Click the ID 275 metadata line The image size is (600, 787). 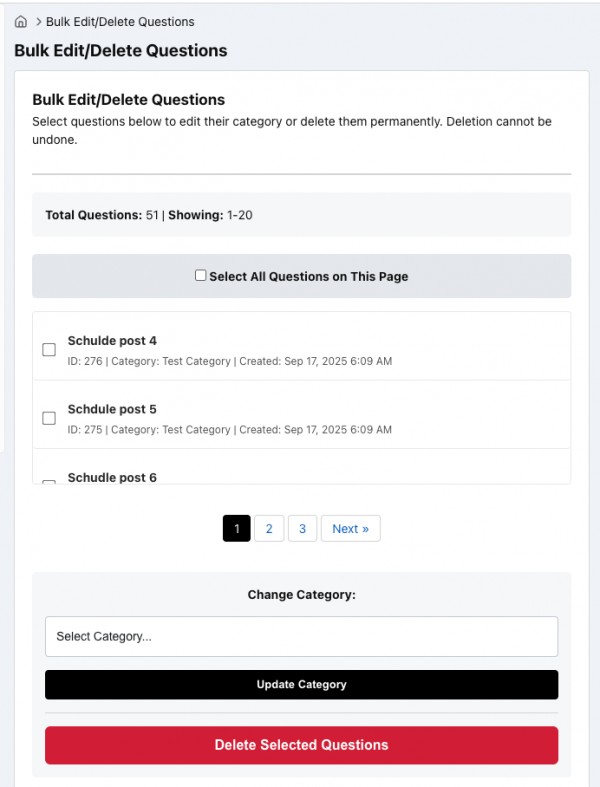[x=229, y=429]
